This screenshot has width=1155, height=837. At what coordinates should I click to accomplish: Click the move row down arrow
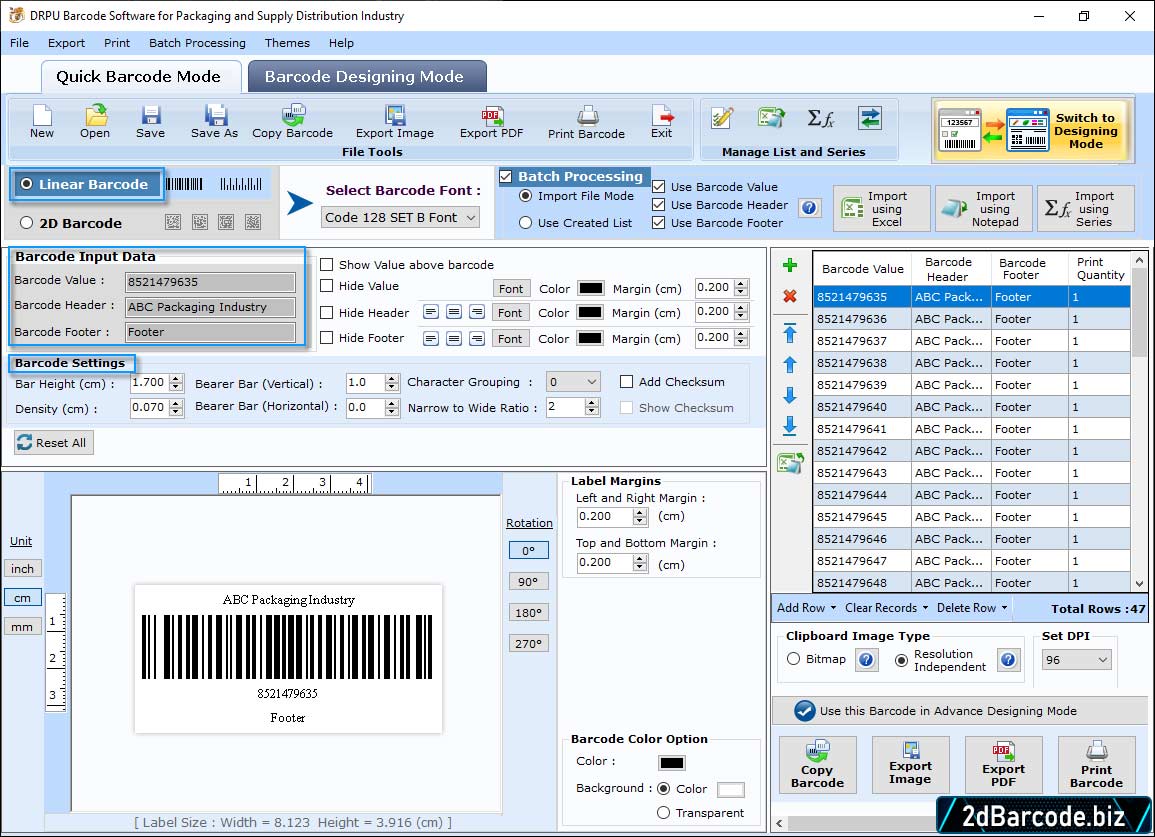(790, 395)
